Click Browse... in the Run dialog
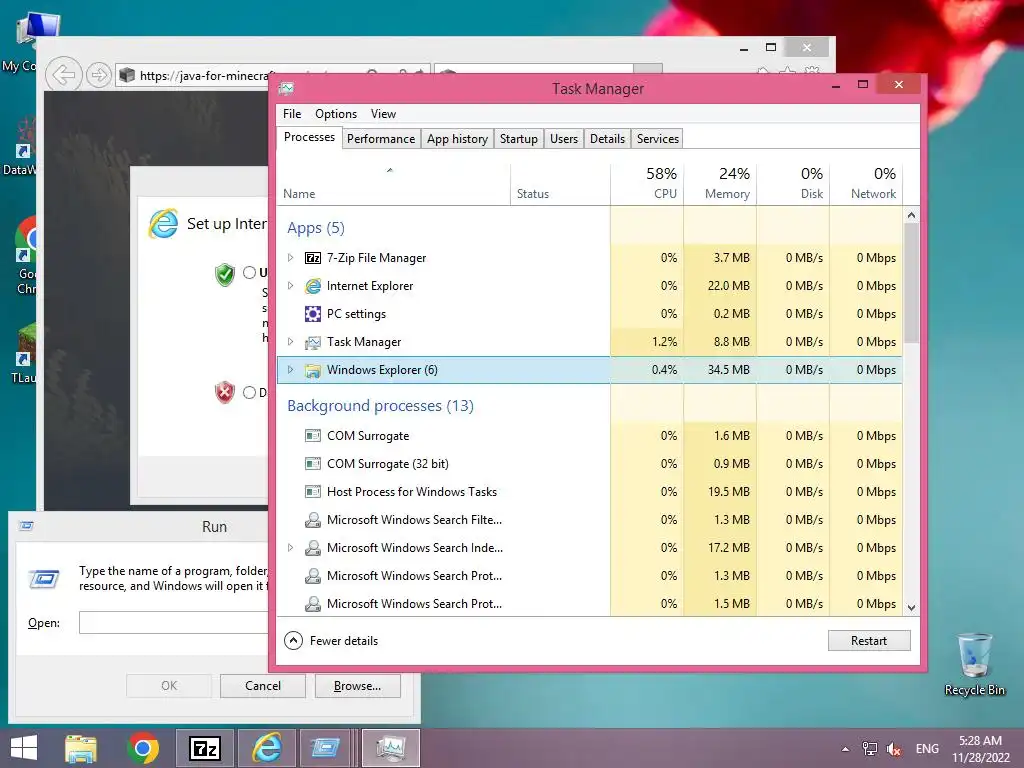The image size is (1024, 768). [357, 686]
